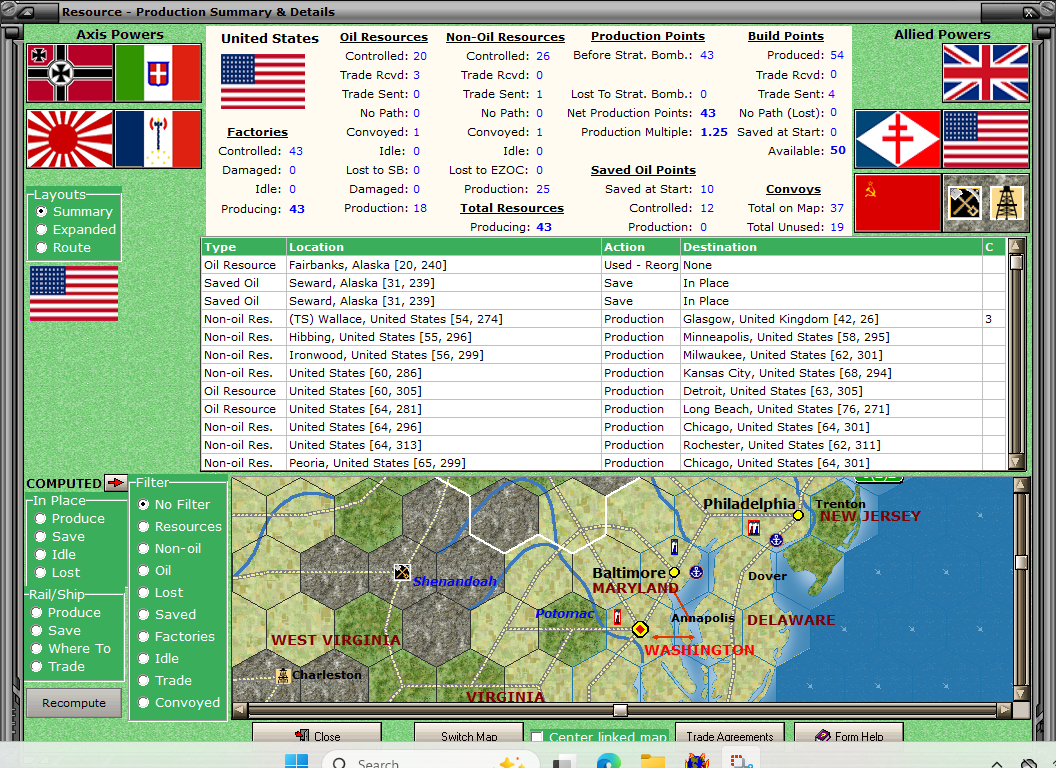
Task: Sort table by C column header
Action: pyautogui.click(x=994, y=247)
